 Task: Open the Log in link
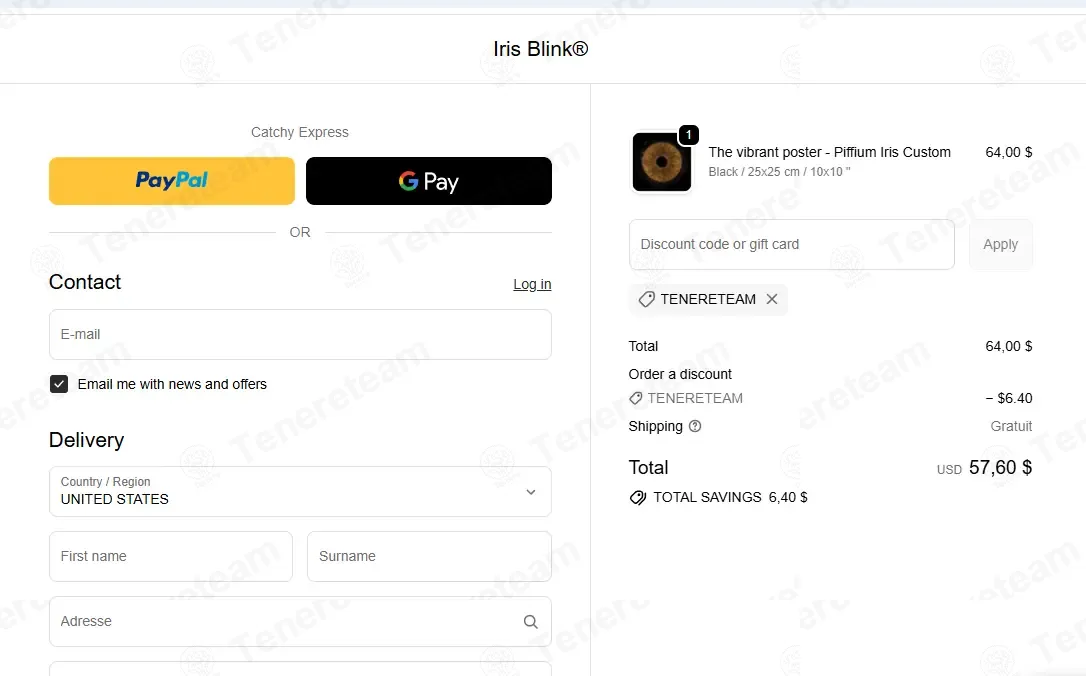(x=532, y=284)
